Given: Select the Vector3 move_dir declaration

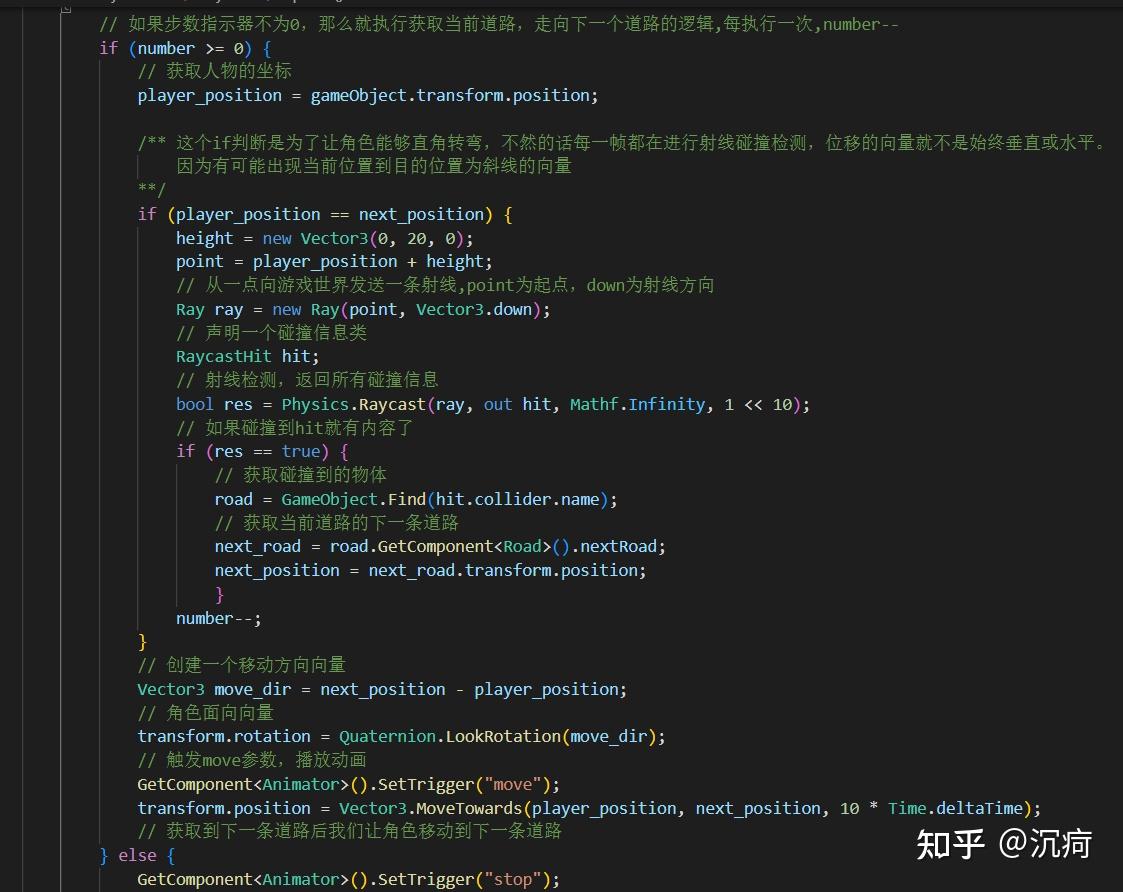Looking at the screenshot, I should click(x=212, y=689).
